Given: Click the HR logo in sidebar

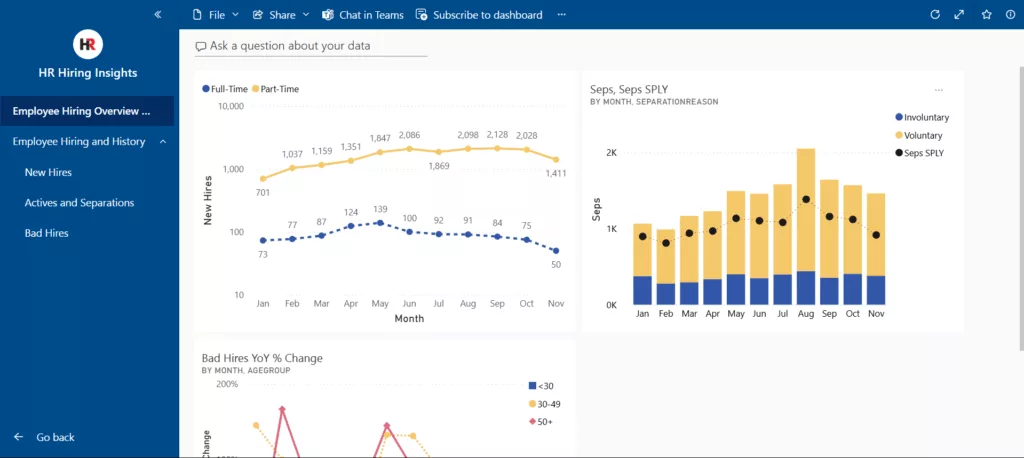Looking at the screenshot, I should [88, 44].
